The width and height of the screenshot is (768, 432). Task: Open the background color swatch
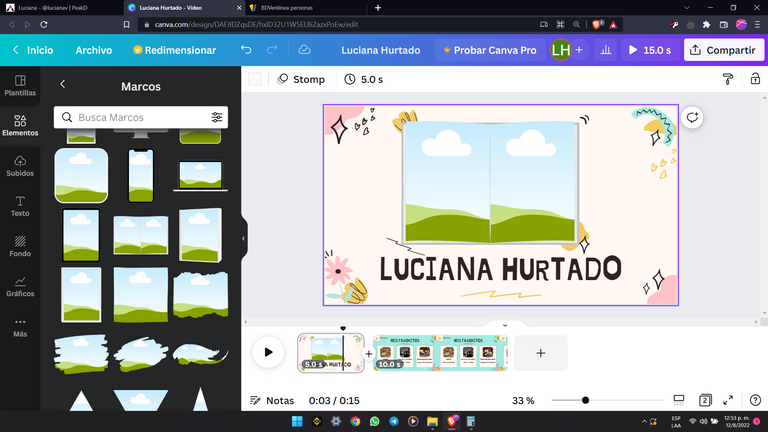255,79
